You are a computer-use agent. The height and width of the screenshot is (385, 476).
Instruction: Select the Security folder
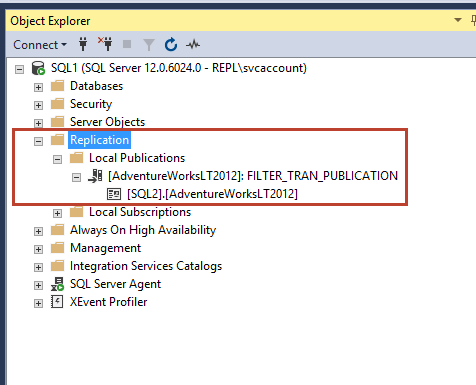point(91,104)
